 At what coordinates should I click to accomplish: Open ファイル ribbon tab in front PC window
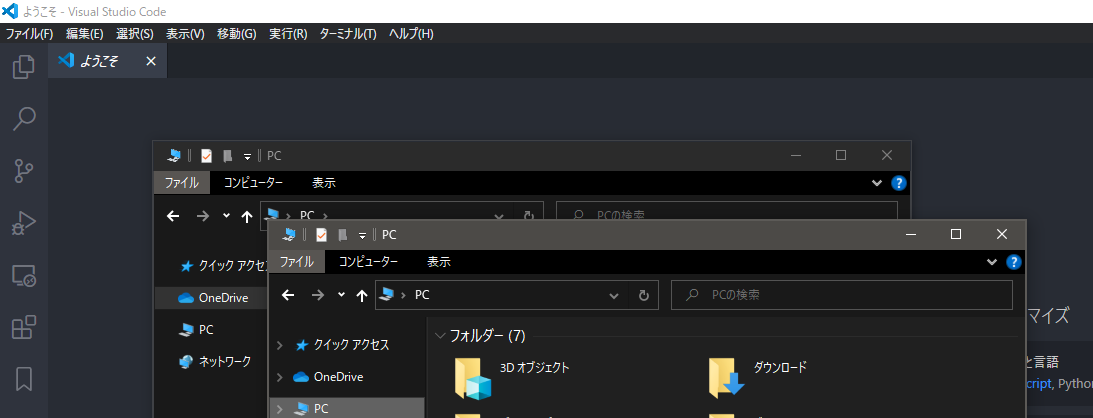[x=297, y=262]
